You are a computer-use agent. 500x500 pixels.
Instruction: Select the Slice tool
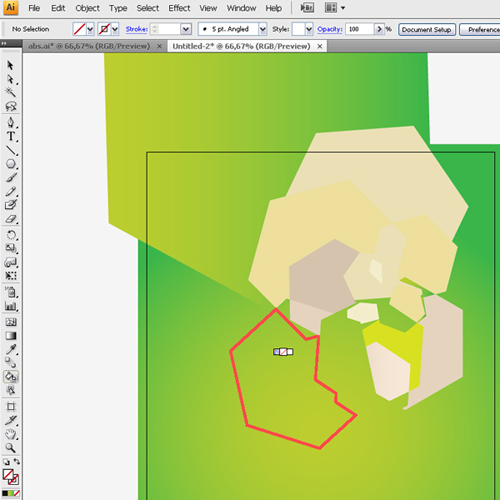click(11, 420)
